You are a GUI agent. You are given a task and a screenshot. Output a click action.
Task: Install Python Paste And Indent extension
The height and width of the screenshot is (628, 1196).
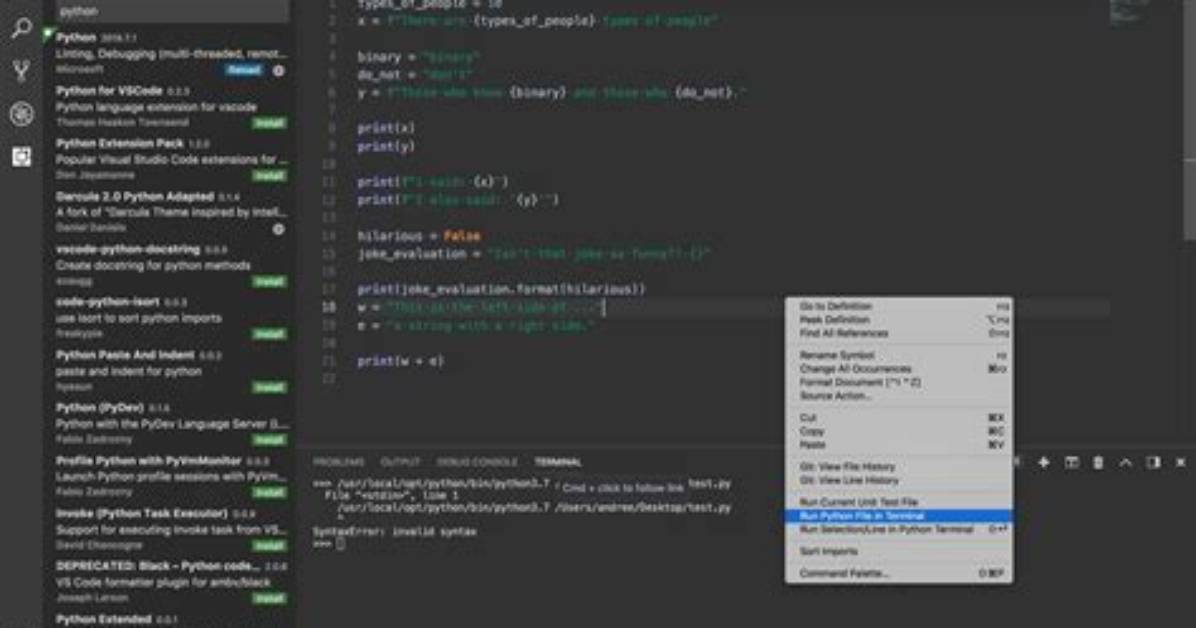tap(269, 387)
